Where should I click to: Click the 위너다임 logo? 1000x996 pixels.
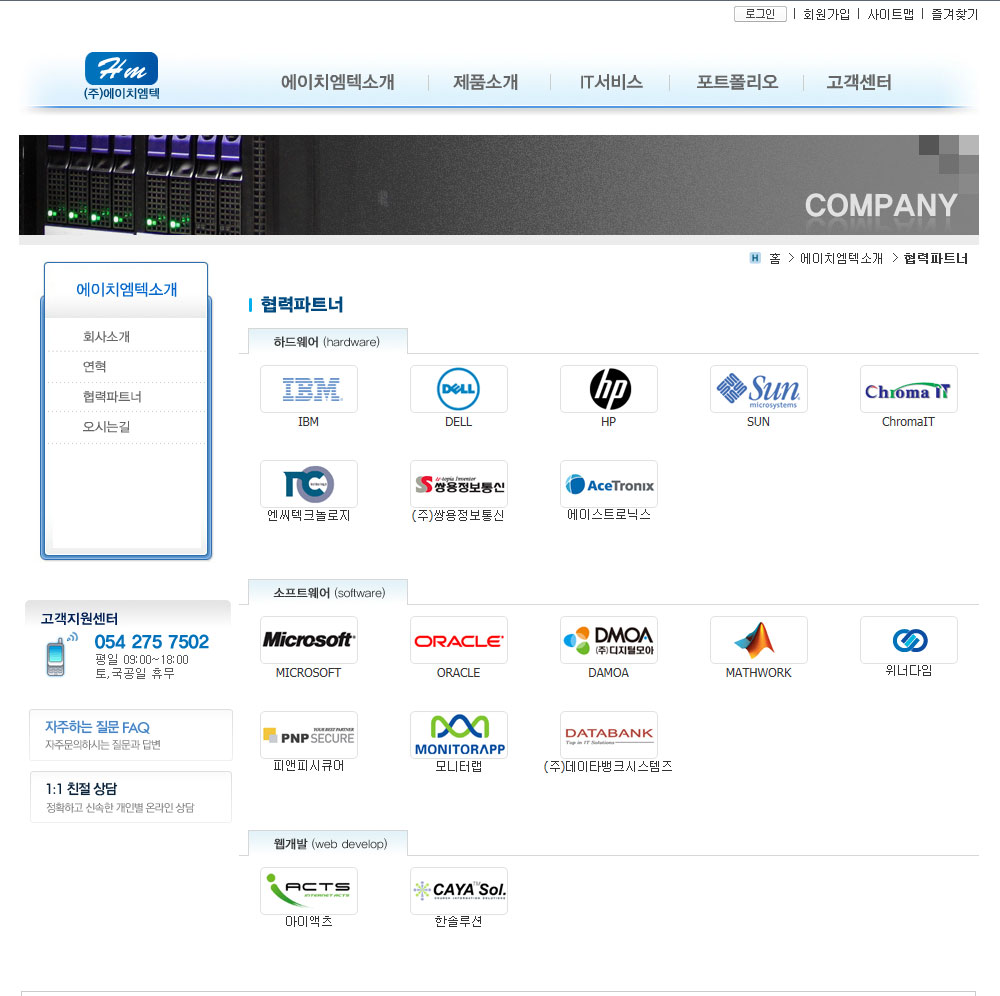908,640
